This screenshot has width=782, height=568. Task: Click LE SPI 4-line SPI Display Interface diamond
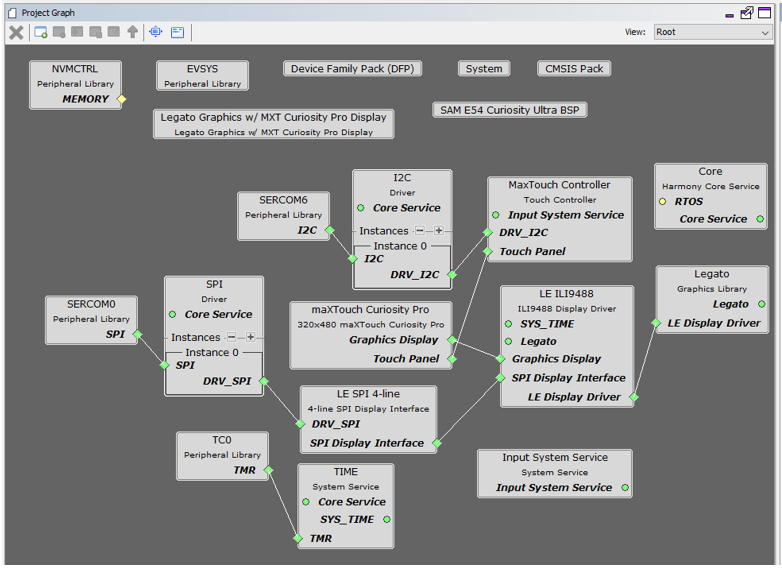click(437, 443)
